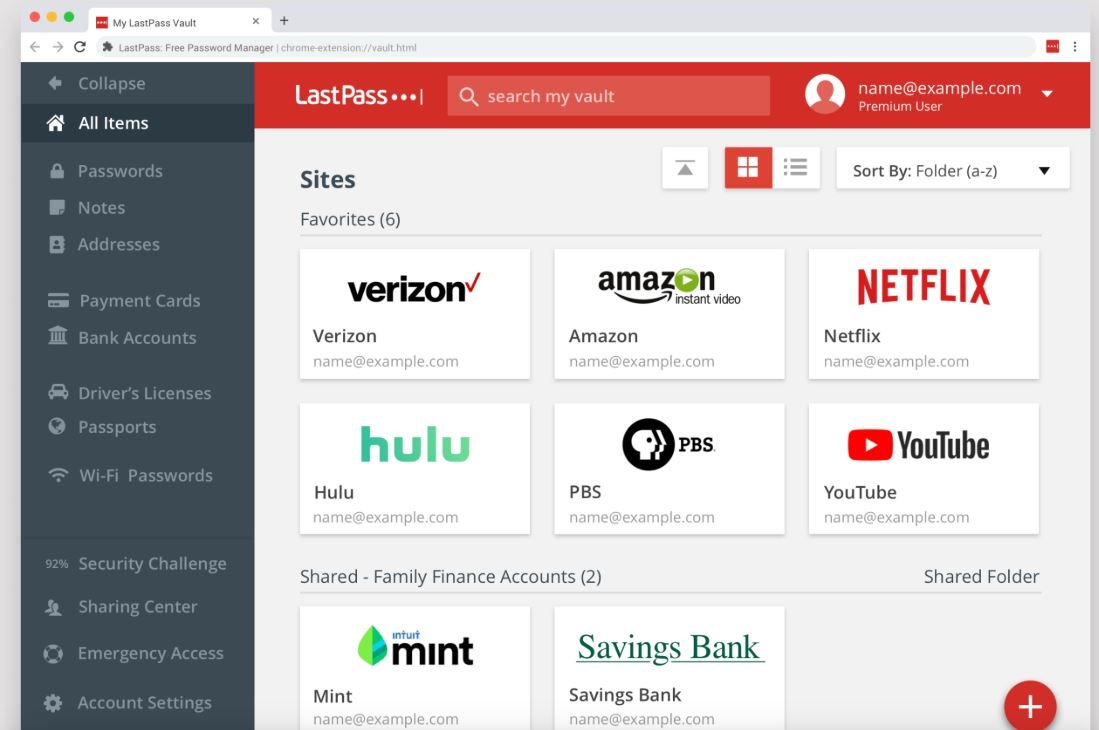Select the My LastPass Vault browser tab
The height and width of the screenshot is (730, 1099).
click(x=179, y=22)
